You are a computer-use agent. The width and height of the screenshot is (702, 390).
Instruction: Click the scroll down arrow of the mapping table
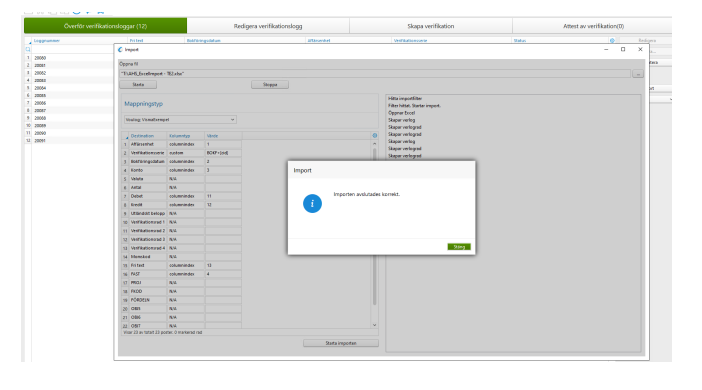(375, 325)
